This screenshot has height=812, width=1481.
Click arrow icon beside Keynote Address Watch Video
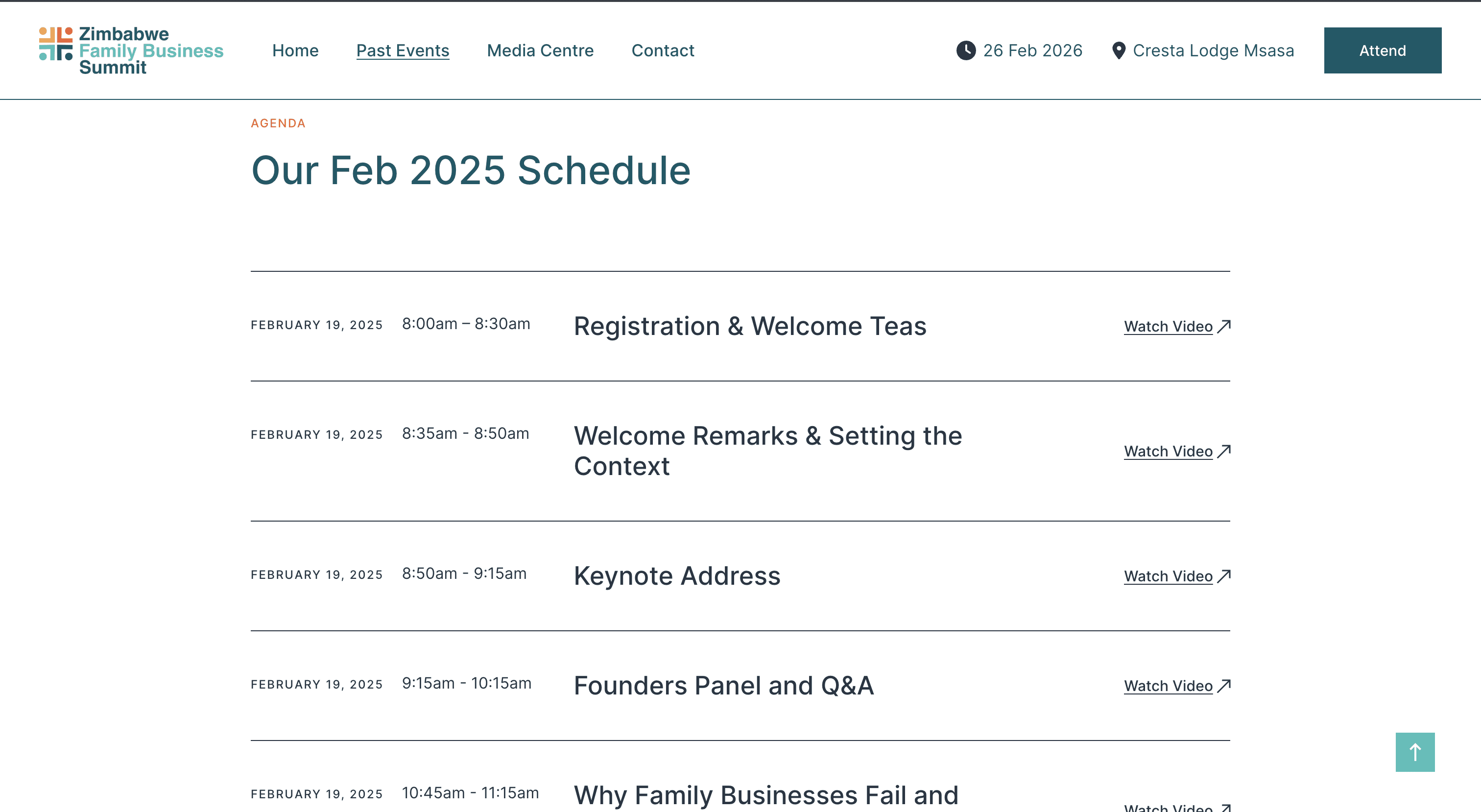click(1224, 575)
